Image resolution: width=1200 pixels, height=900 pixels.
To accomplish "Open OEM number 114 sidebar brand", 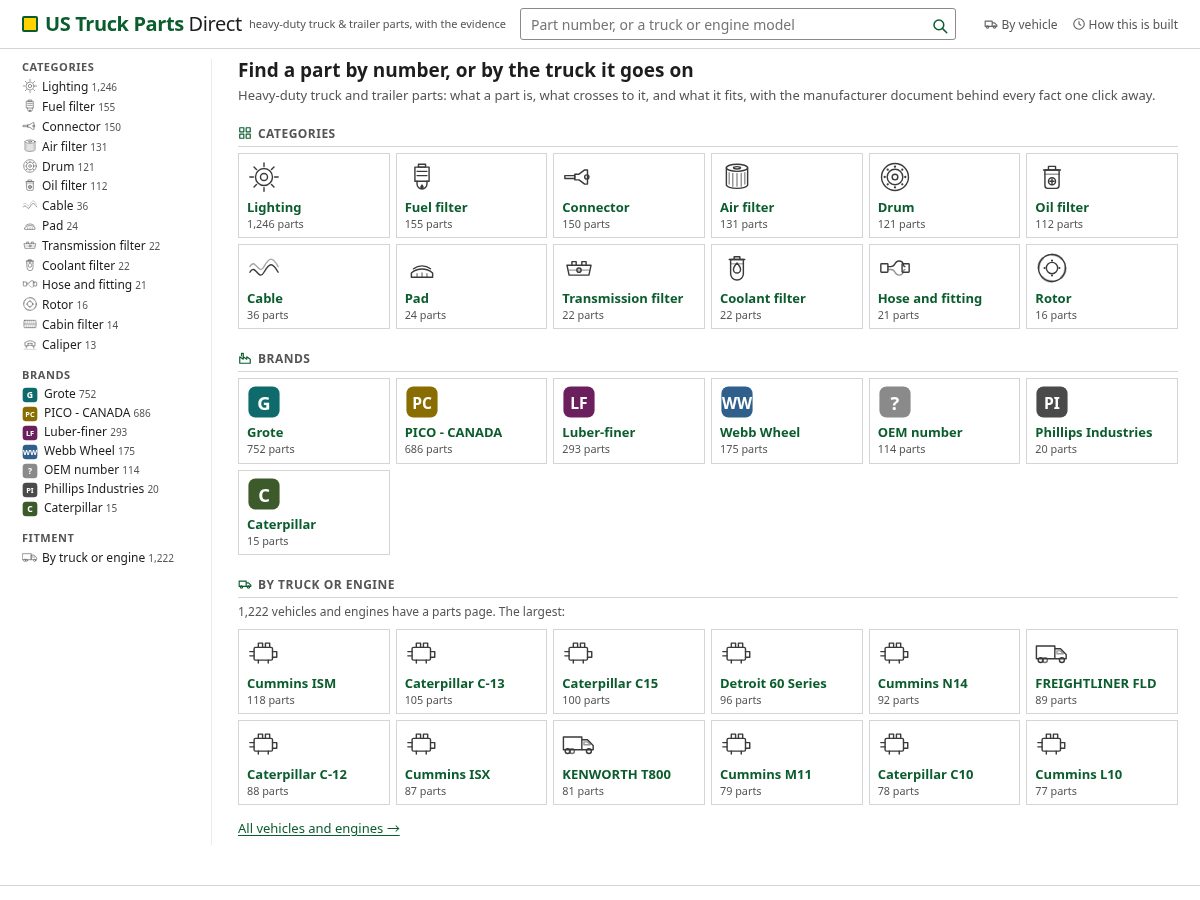I will coord(82,469).
